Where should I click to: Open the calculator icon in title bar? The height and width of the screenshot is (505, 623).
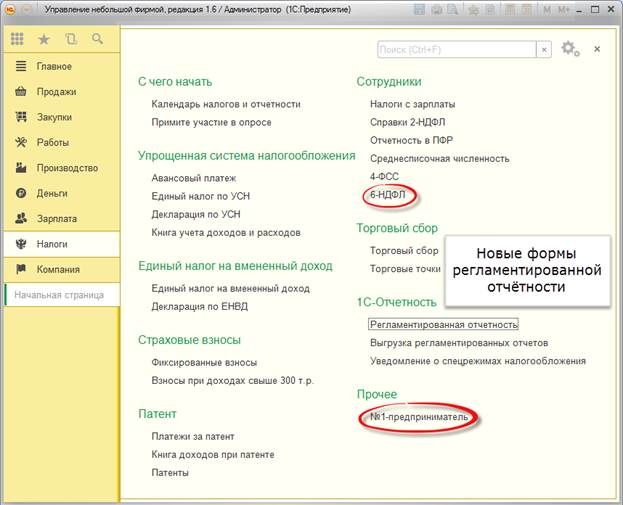510,10
